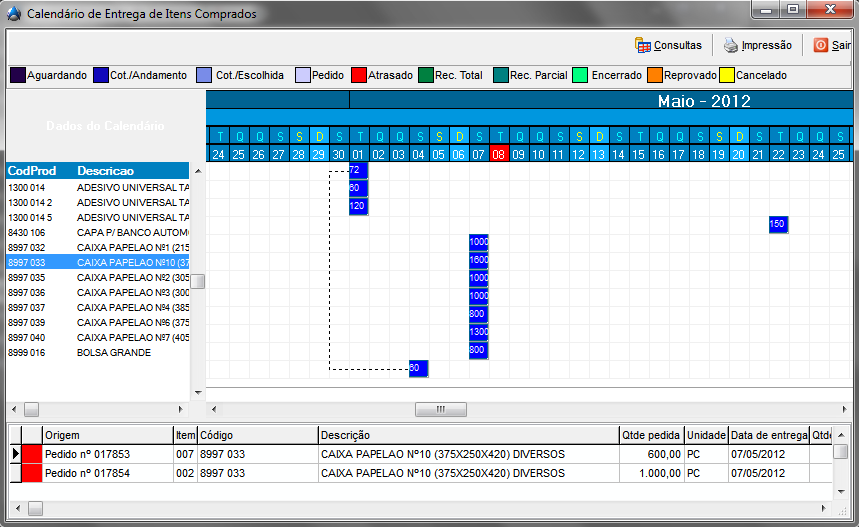Click the red highlighted day 08 header

[498, 154]
